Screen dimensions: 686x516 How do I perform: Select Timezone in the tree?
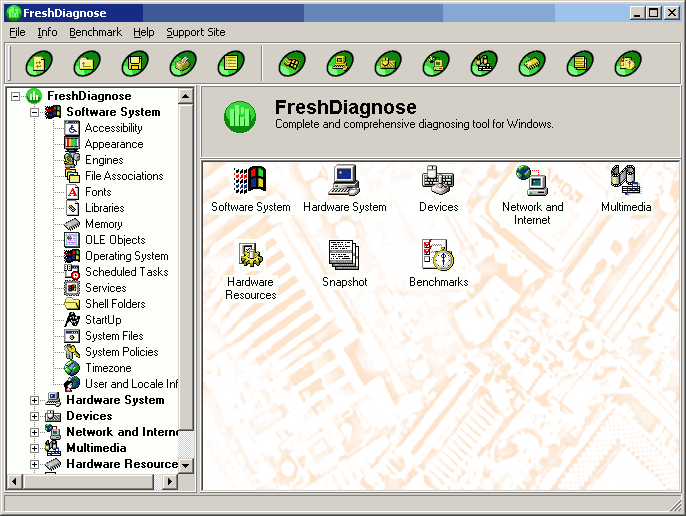click(x=108, y=368)
